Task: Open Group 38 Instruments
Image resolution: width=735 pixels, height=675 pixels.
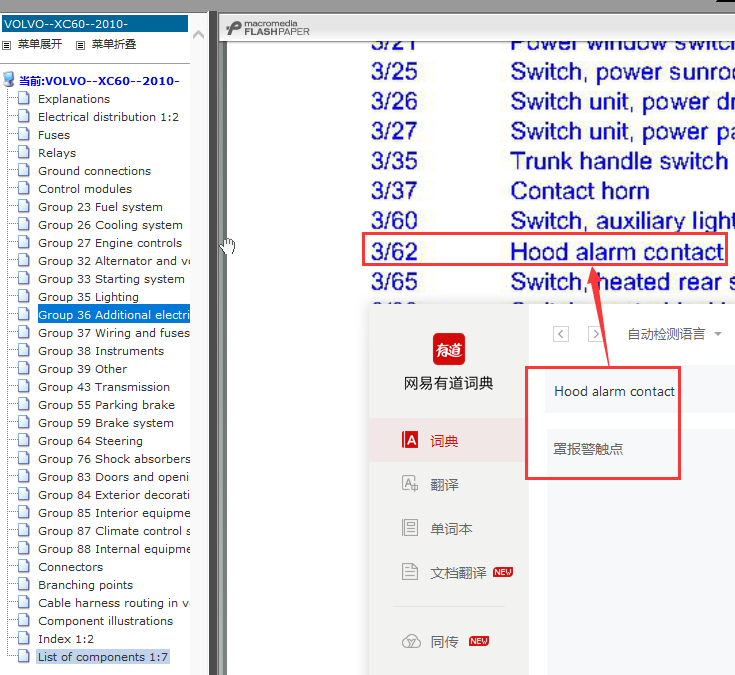Action: [101, 351]
